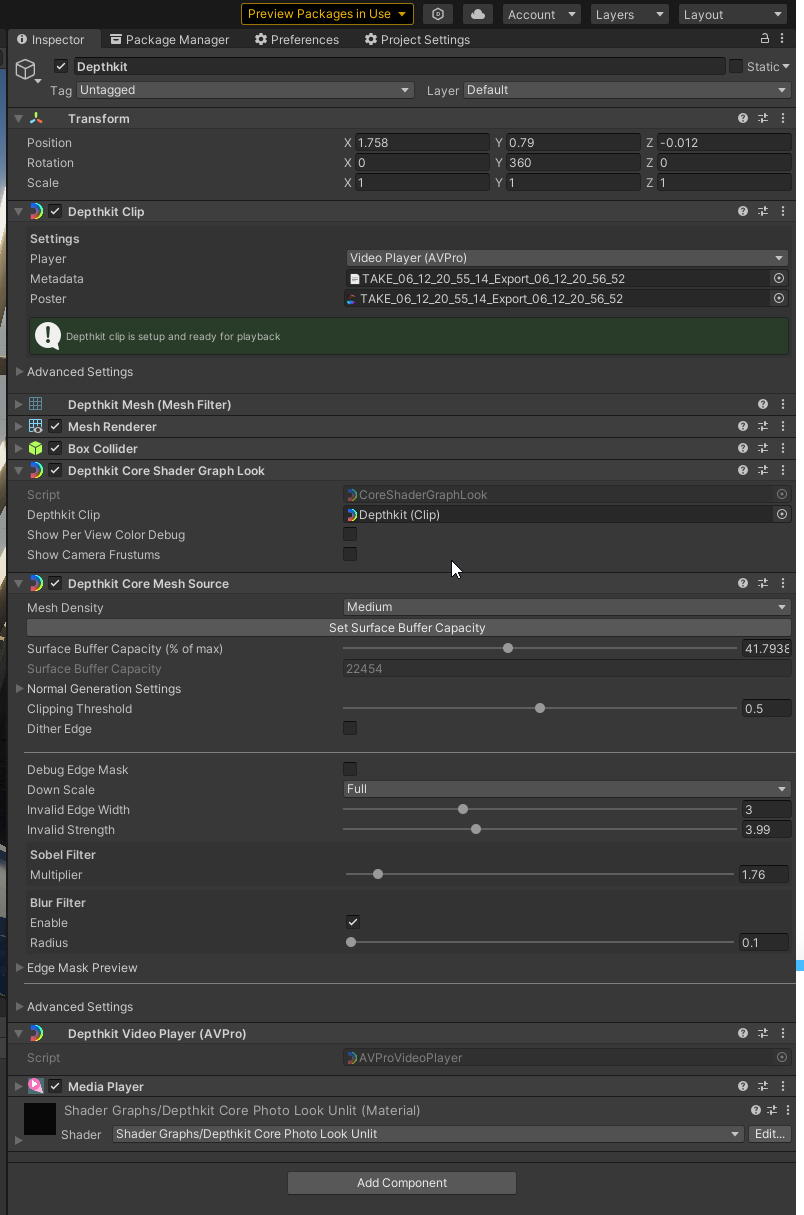Enable Show Per View Color Debug
The width and height of the screenshot is (804, 1215).
(x=350, y=535)
